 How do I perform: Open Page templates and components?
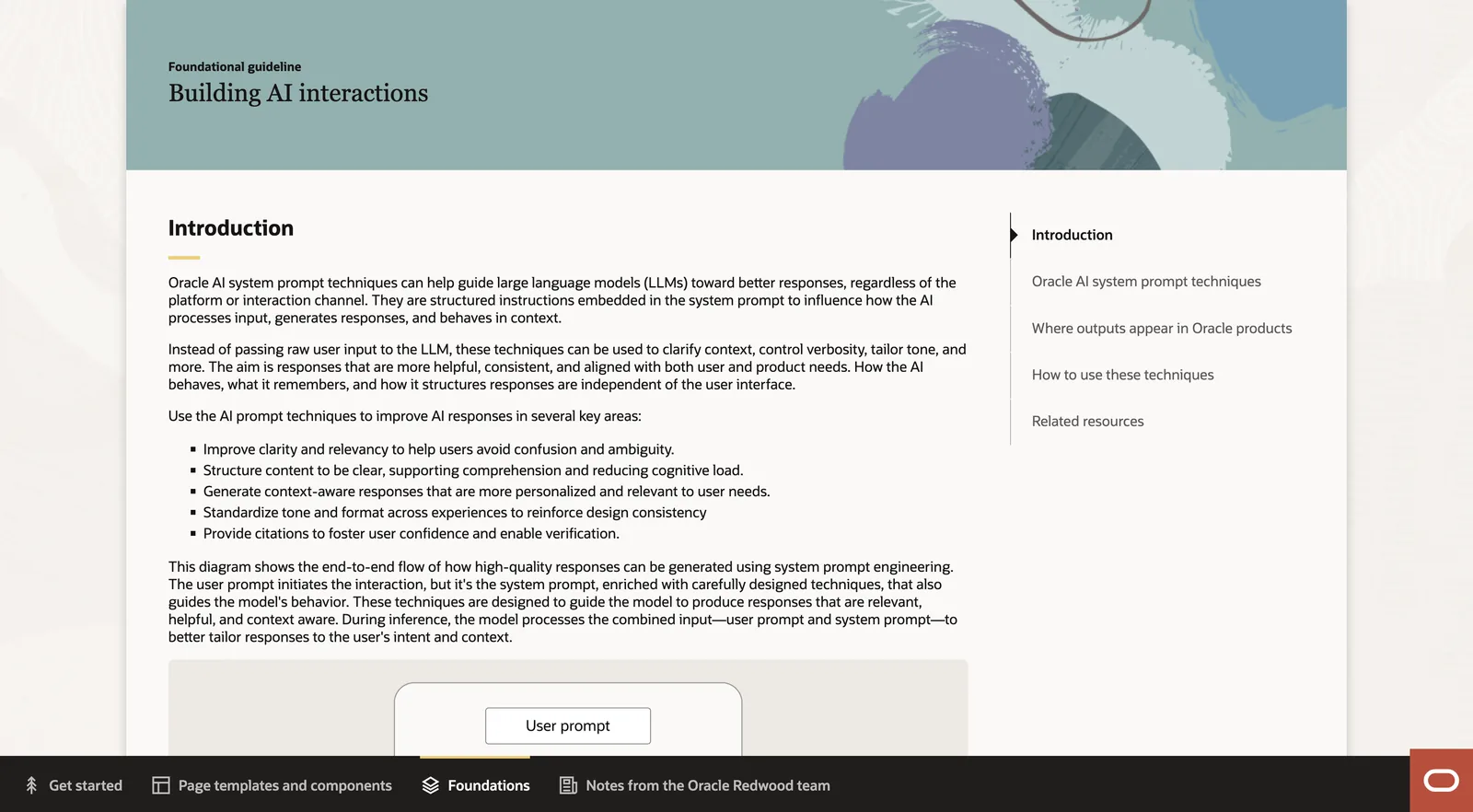272,785
